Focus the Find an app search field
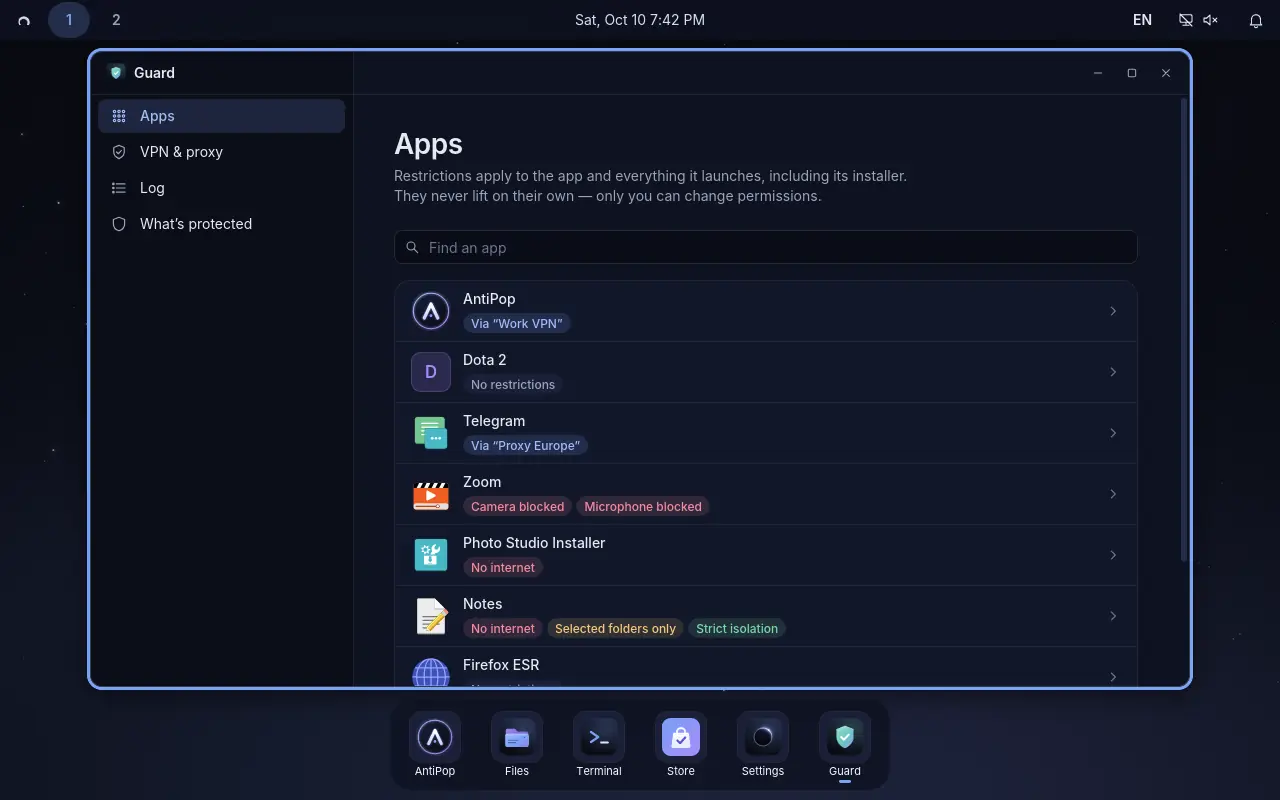The width and height of the screenshot is (1280, 800). (766, 248)
